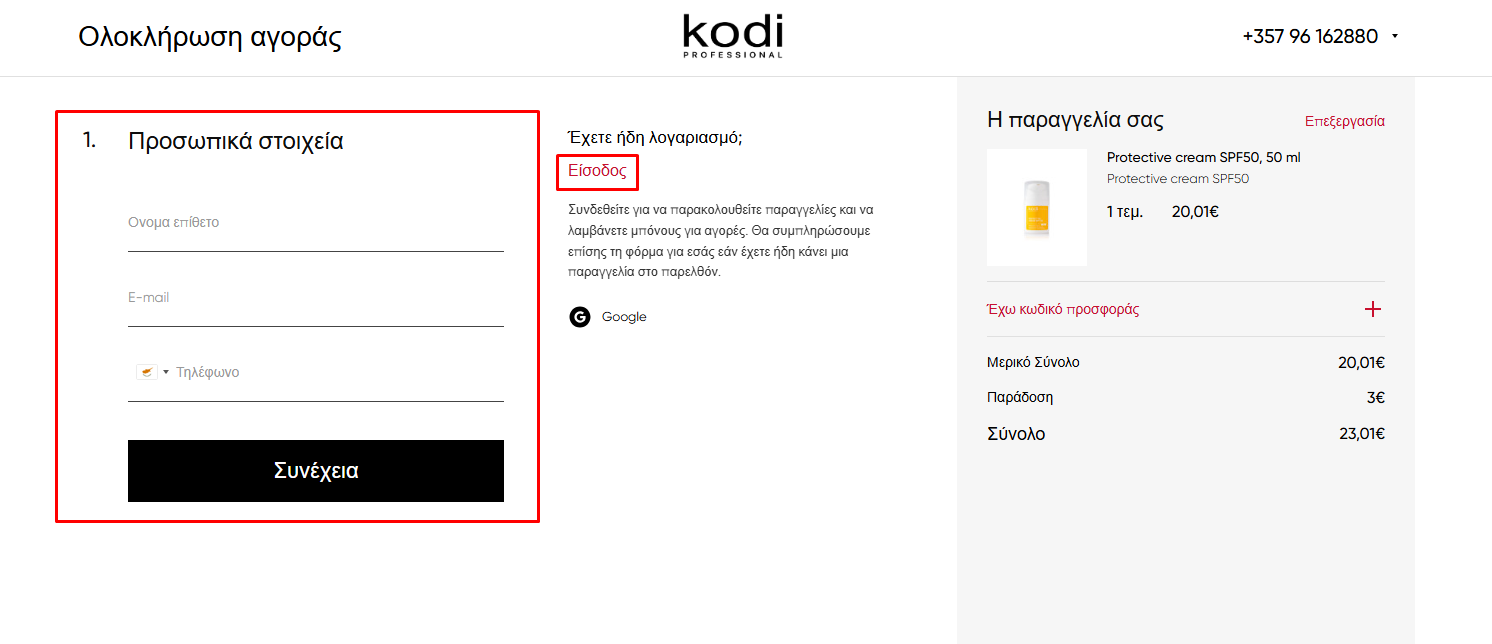Image resolution: width=1492 pixels, height=644 pixels.
Task: Click the Google sign-in icon
Action: click(x=580, y=317)
